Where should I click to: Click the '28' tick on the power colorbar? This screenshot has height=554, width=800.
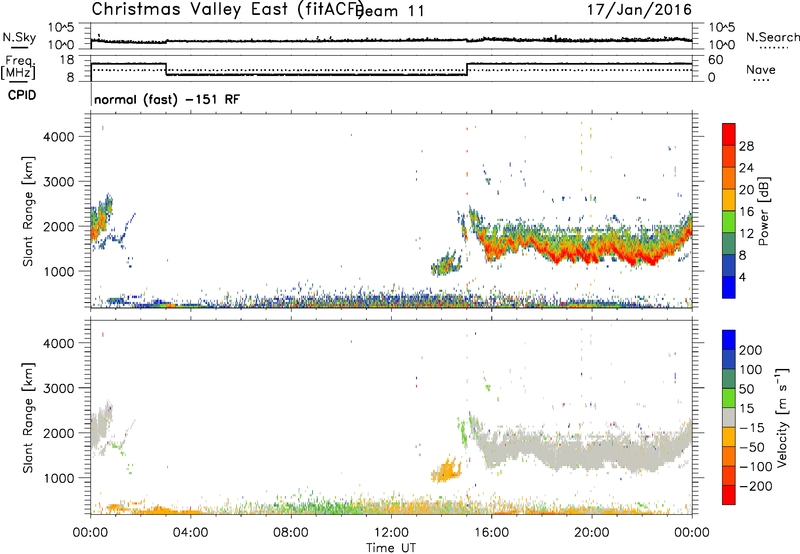[x=746, y=146]
